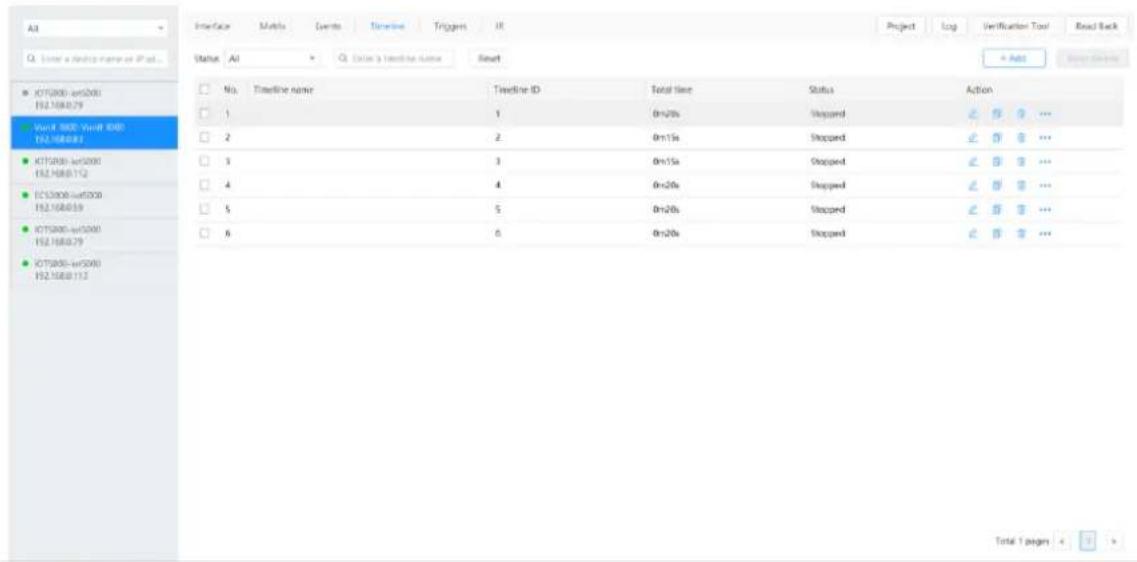This screenshot has height=562, width=1137.
Task: Copy timeline 1 using the copy icon
Action: tap(997, 114)
